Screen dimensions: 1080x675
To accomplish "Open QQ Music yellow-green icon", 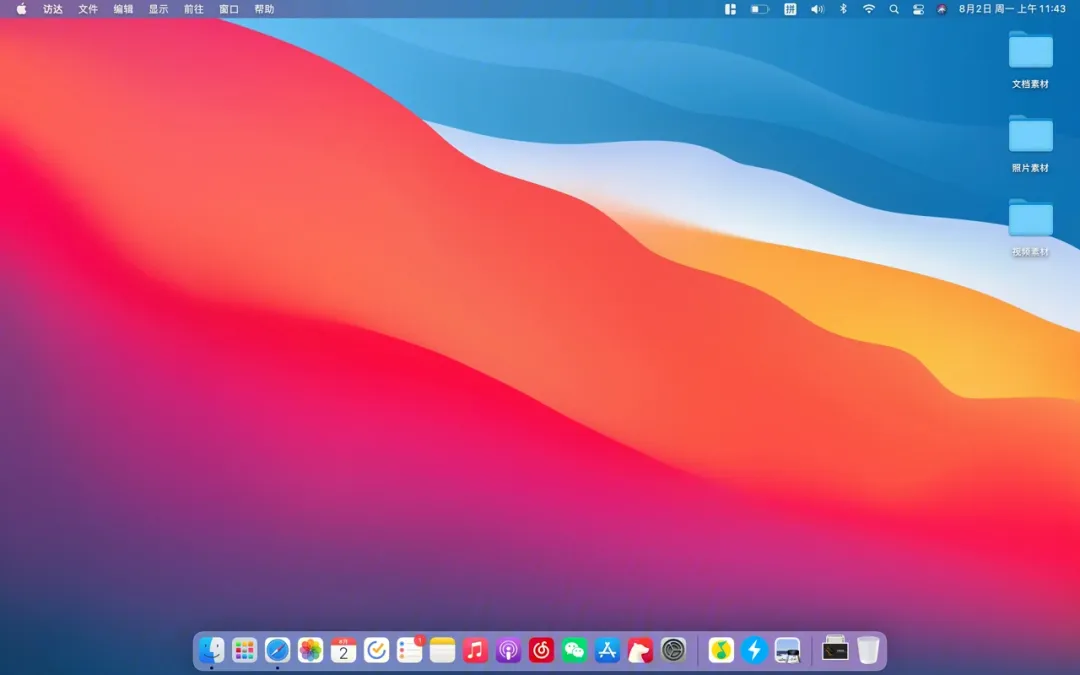I will coord(721,650).
